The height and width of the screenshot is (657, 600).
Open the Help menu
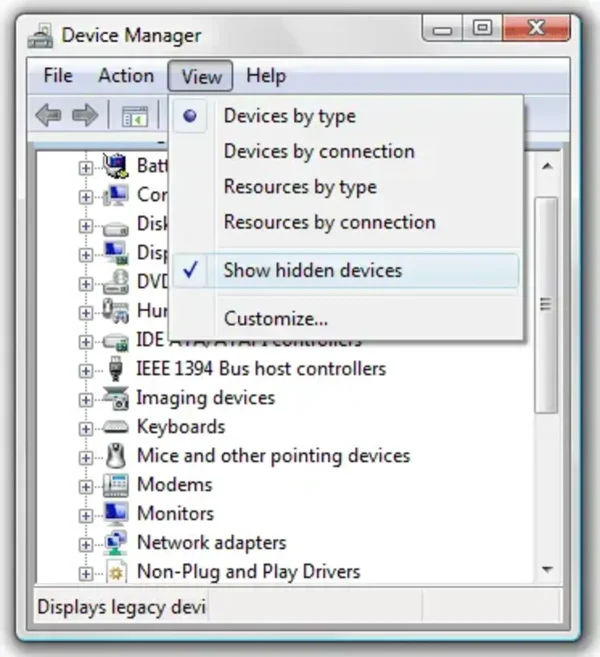click(x=266, y=76)
